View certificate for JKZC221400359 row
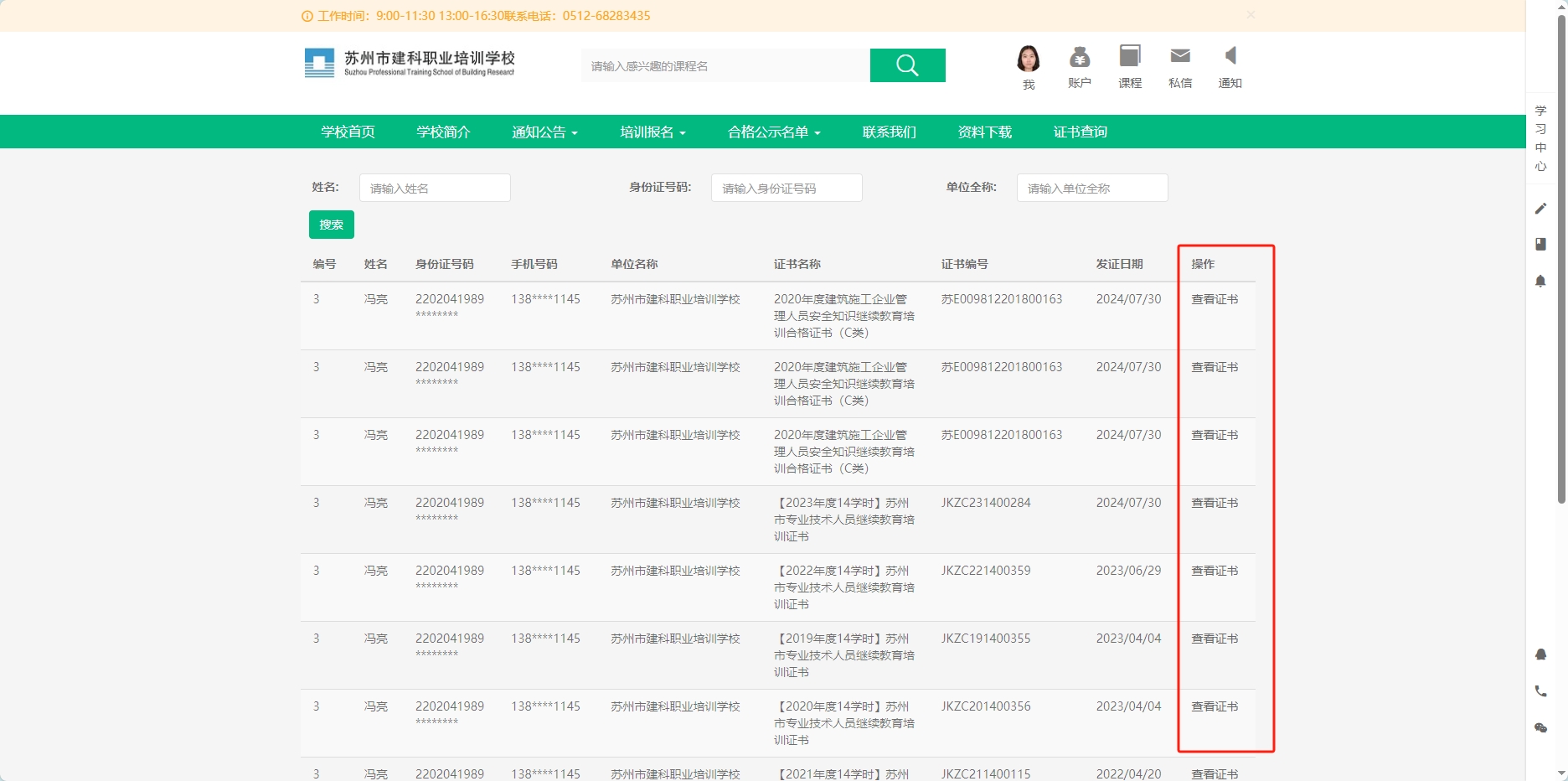 coord(1215,571)
